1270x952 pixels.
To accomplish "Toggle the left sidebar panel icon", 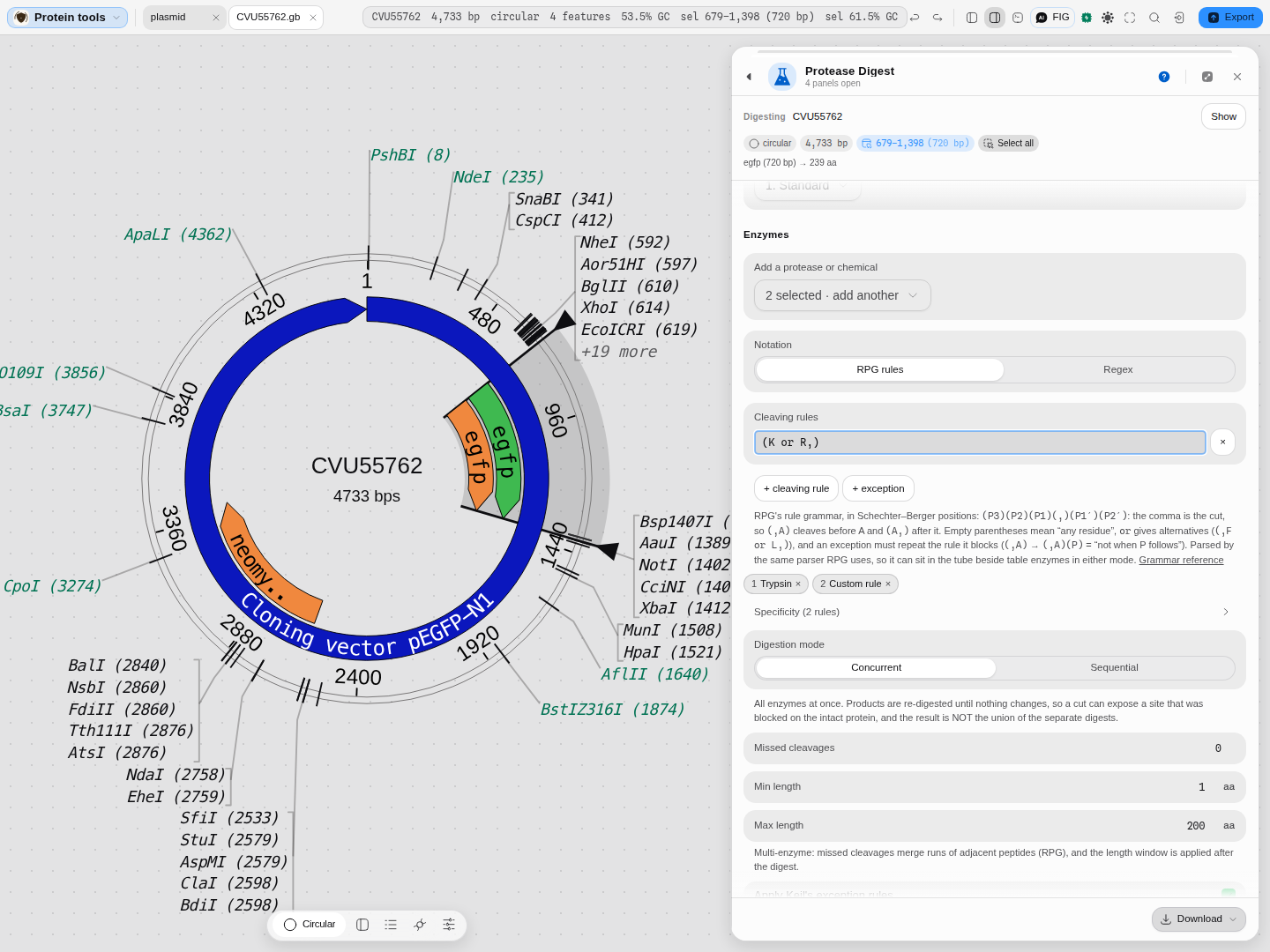I will click(972, 18).
